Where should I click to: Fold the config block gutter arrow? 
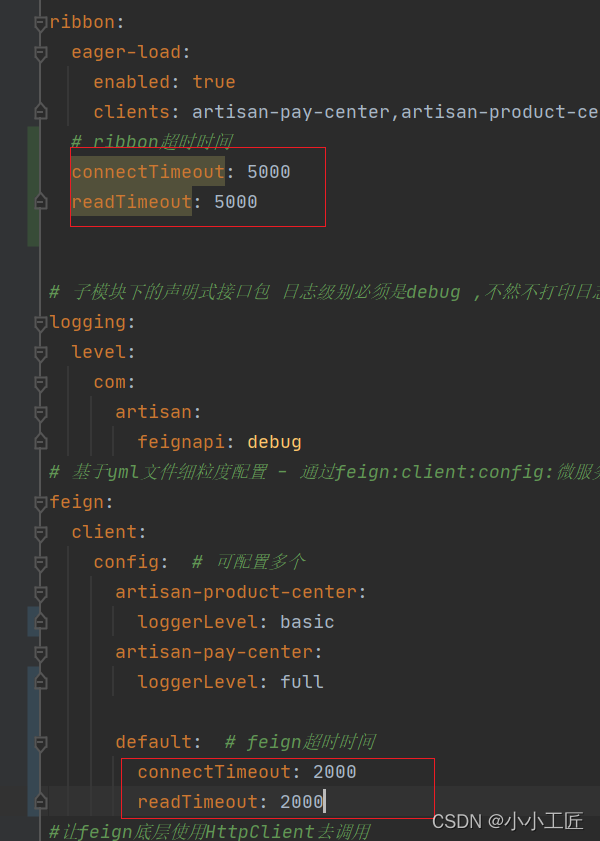(40, 562)
